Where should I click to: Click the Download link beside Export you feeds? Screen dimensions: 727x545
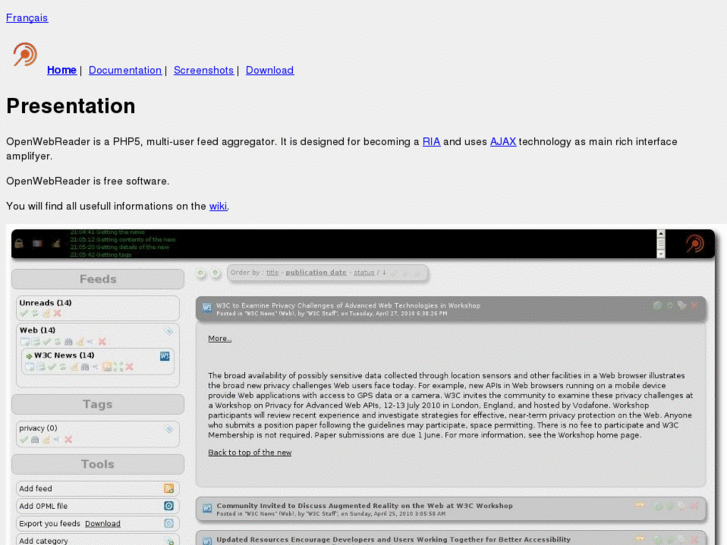tap(102, 524)
